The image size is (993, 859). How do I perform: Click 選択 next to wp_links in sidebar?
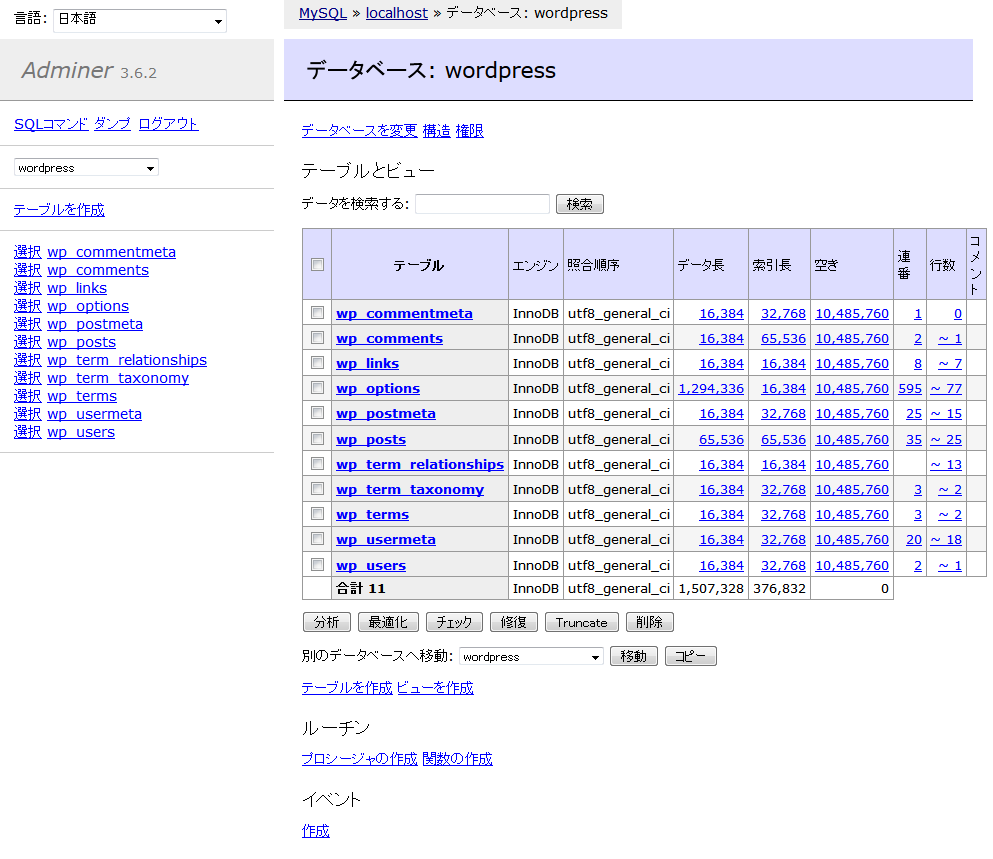[x=27, y=288]
